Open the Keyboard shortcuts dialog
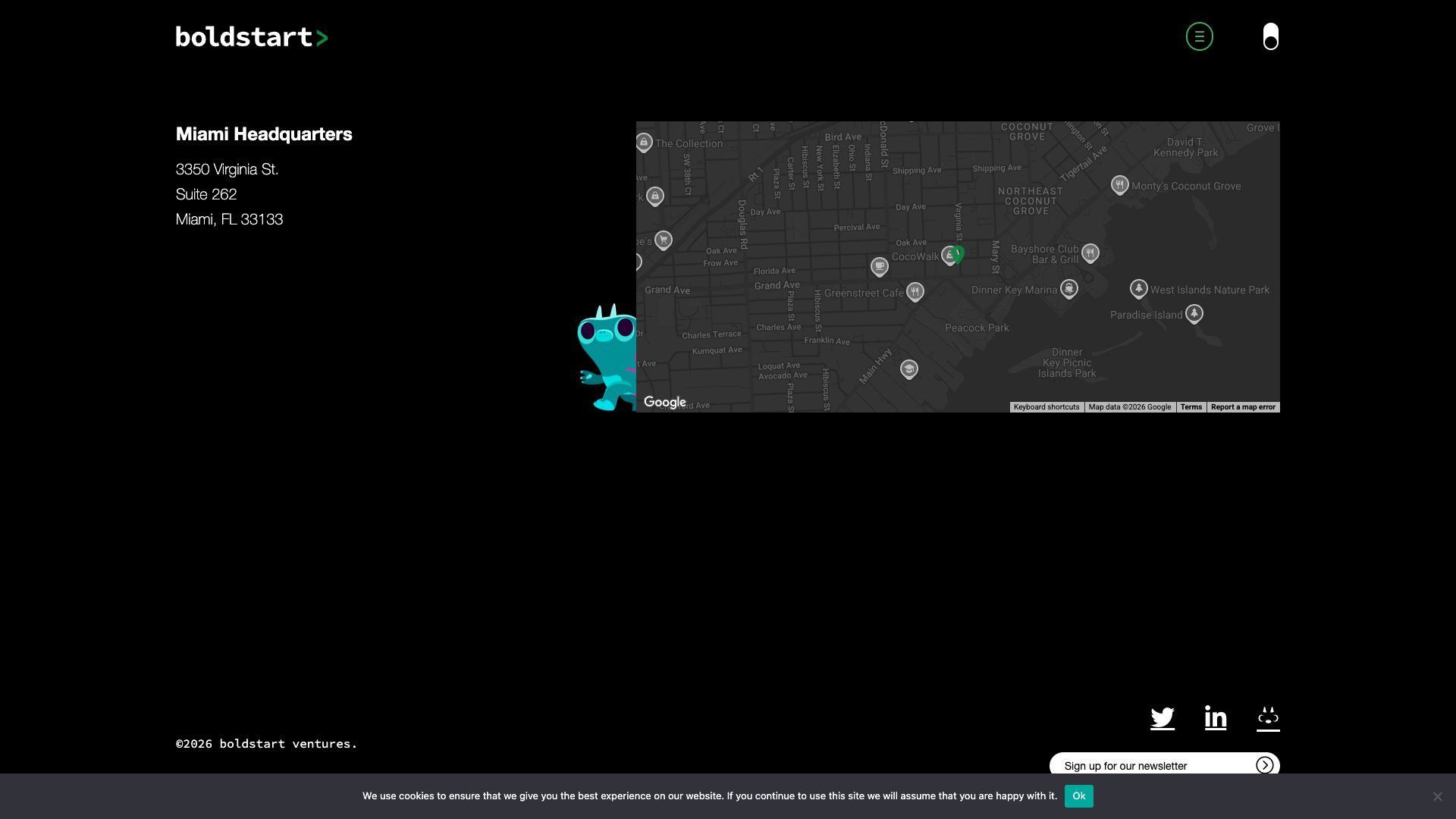The width and height of the screenshot is (1456, 819). 1047,407
